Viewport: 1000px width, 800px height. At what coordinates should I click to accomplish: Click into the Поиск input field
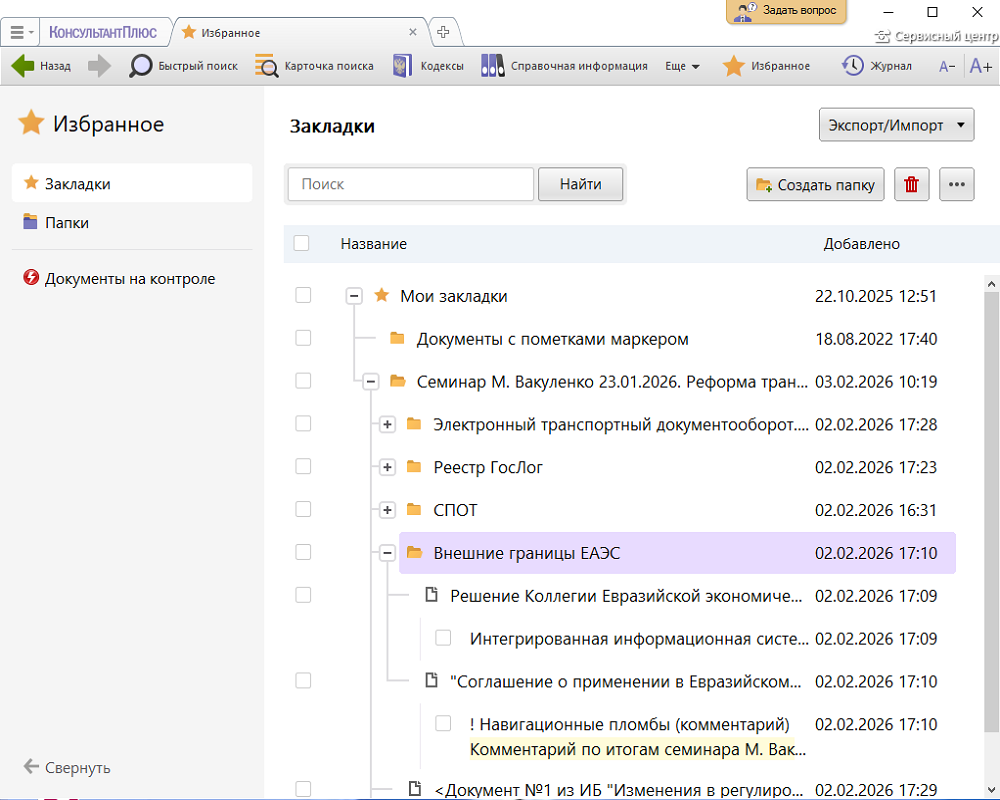point(411,184)
